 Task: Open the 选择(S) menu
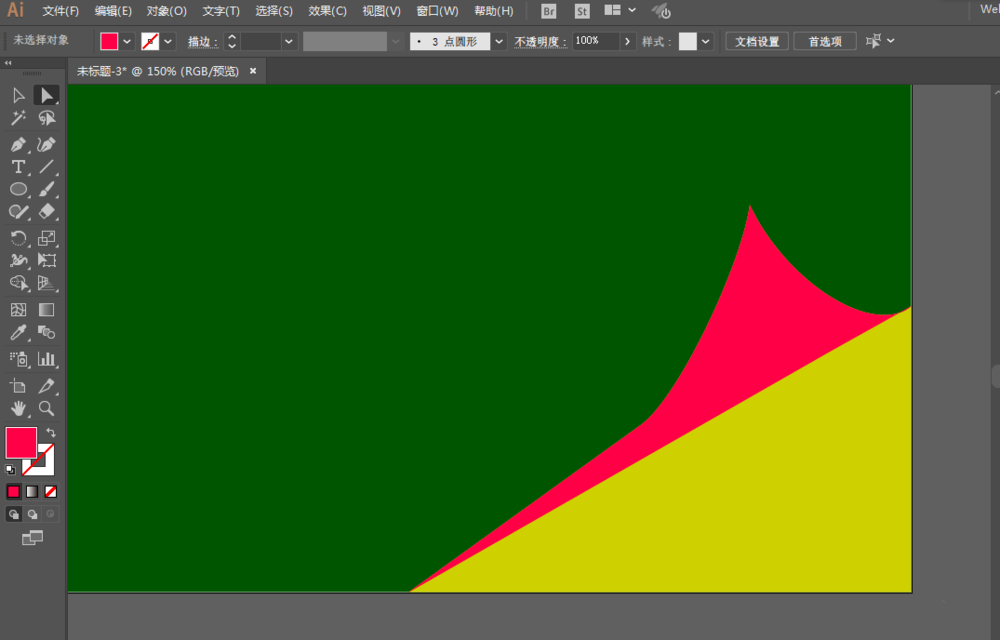tap(274, 11)
